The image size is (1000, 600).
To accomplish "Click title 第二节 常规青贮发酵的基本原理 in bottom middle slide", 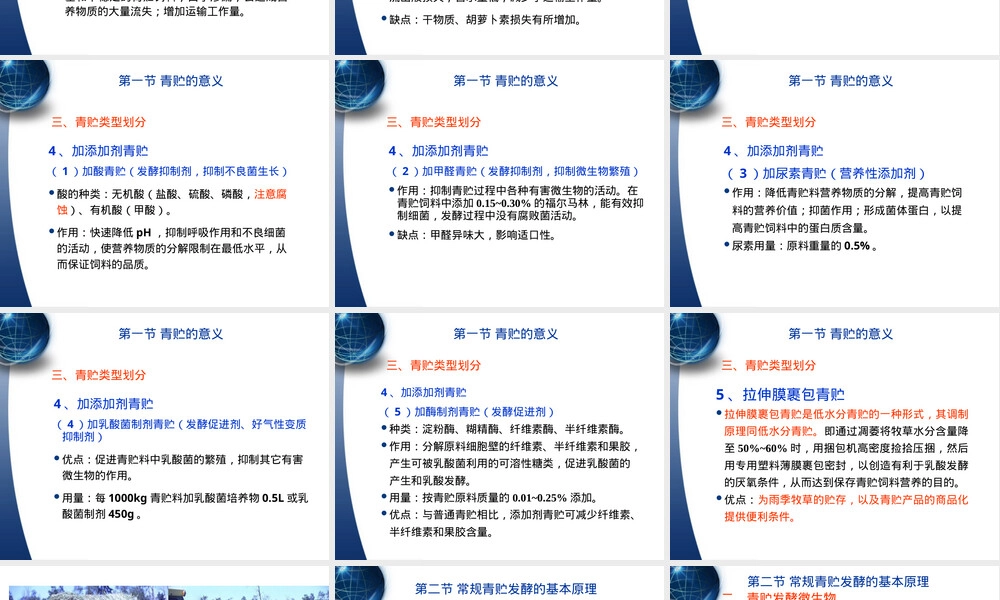I will [x=506, y=589].
